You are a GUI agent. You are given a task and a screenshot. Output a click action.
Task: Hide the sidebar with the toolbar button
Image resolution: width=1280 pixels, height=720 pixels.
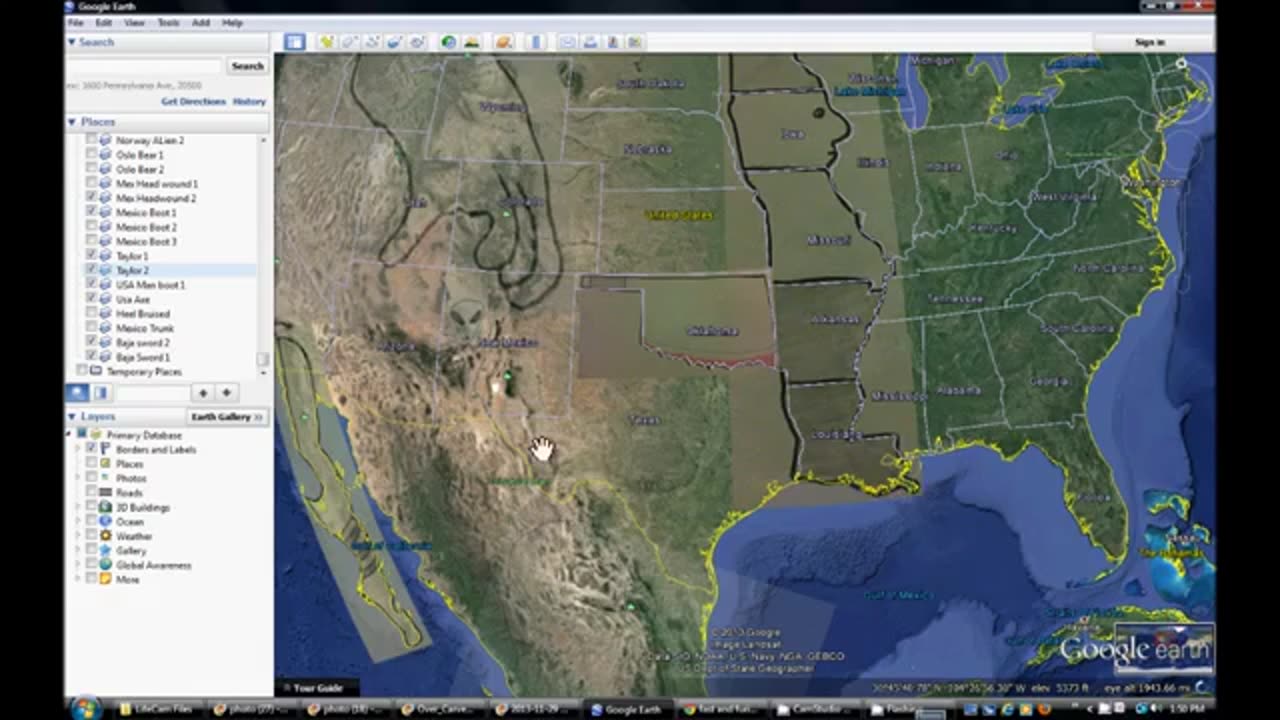pos(294,42)
